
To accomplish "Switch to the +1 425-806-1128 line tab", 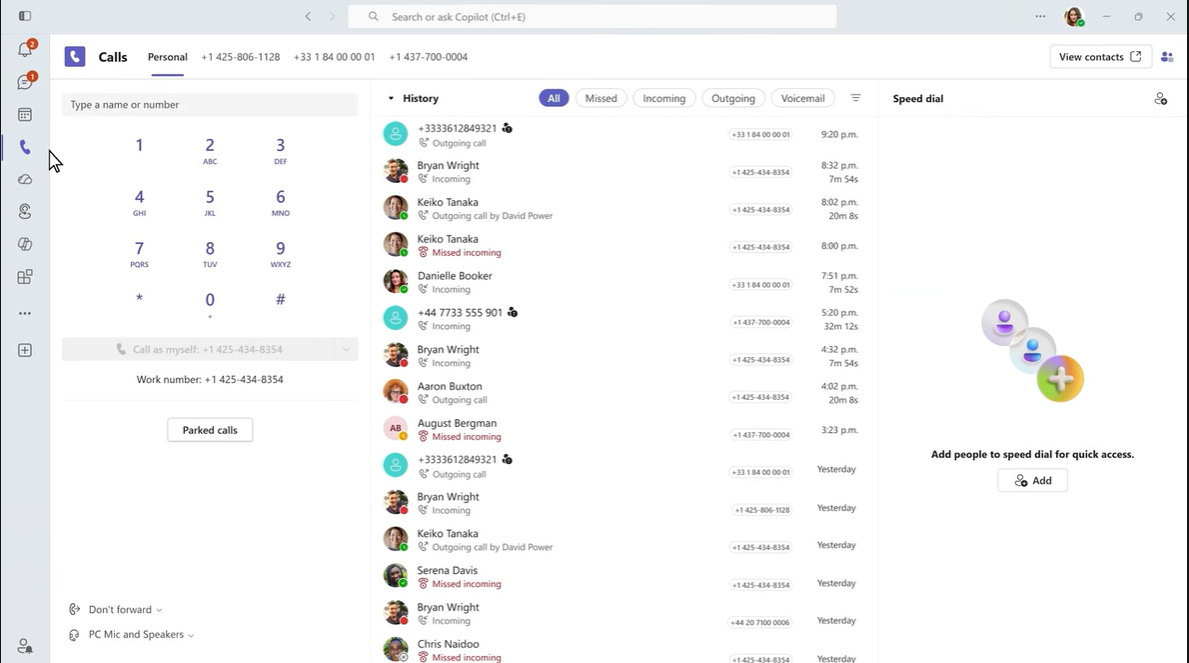I will tap(240, 57).
